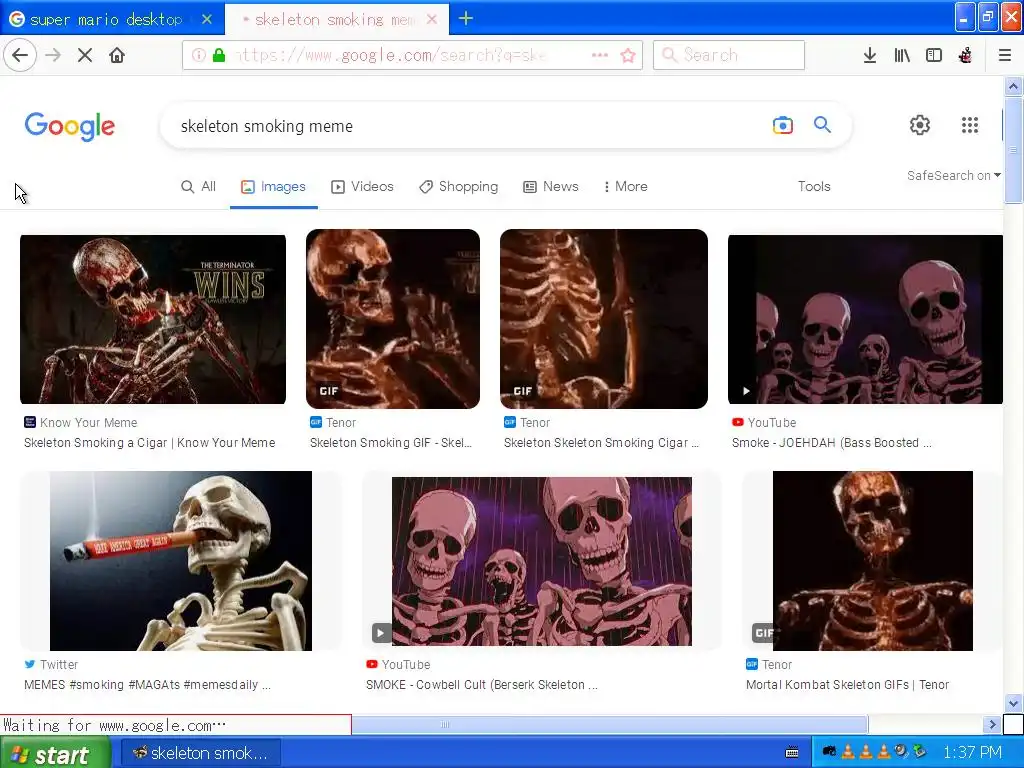Open a new browser tab
This screenshot has height=768, width=1024.
click(466, 18)
